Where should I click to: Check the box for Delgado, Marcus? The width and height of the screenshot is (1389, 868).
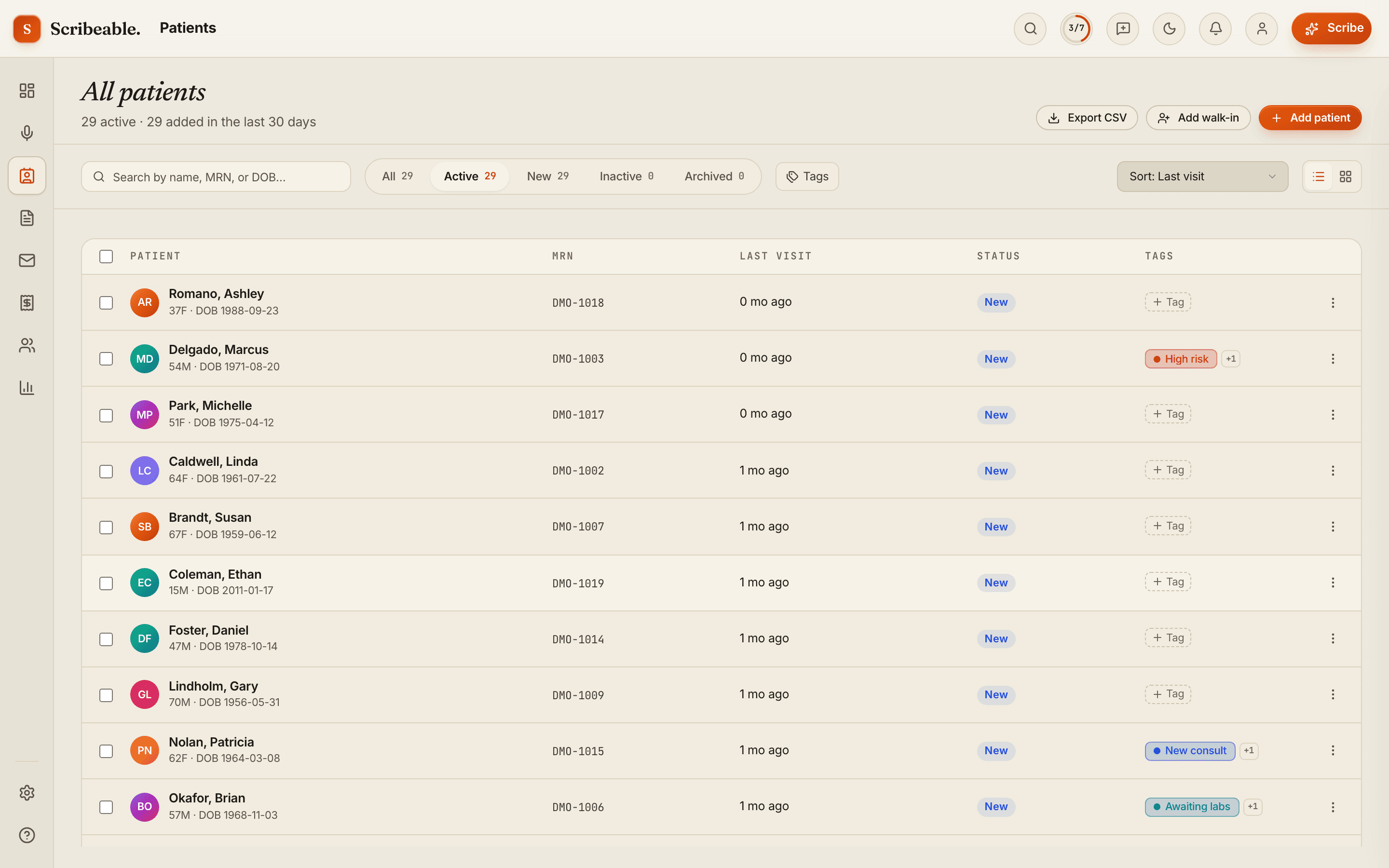(x=106, y=359)
